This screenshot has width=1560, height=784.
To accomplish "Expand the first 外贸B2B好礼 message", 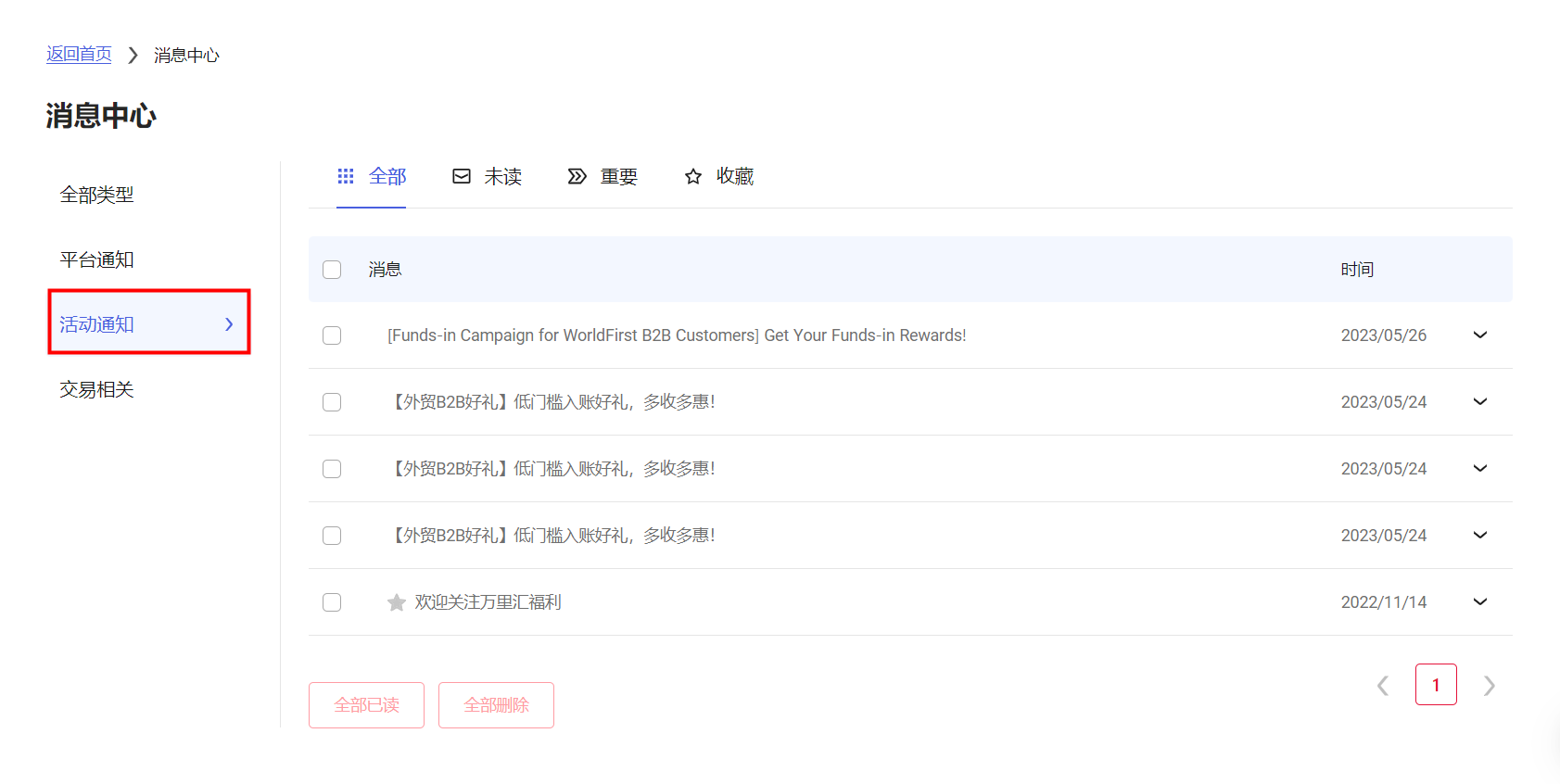I will click(x=1479, y=402).
